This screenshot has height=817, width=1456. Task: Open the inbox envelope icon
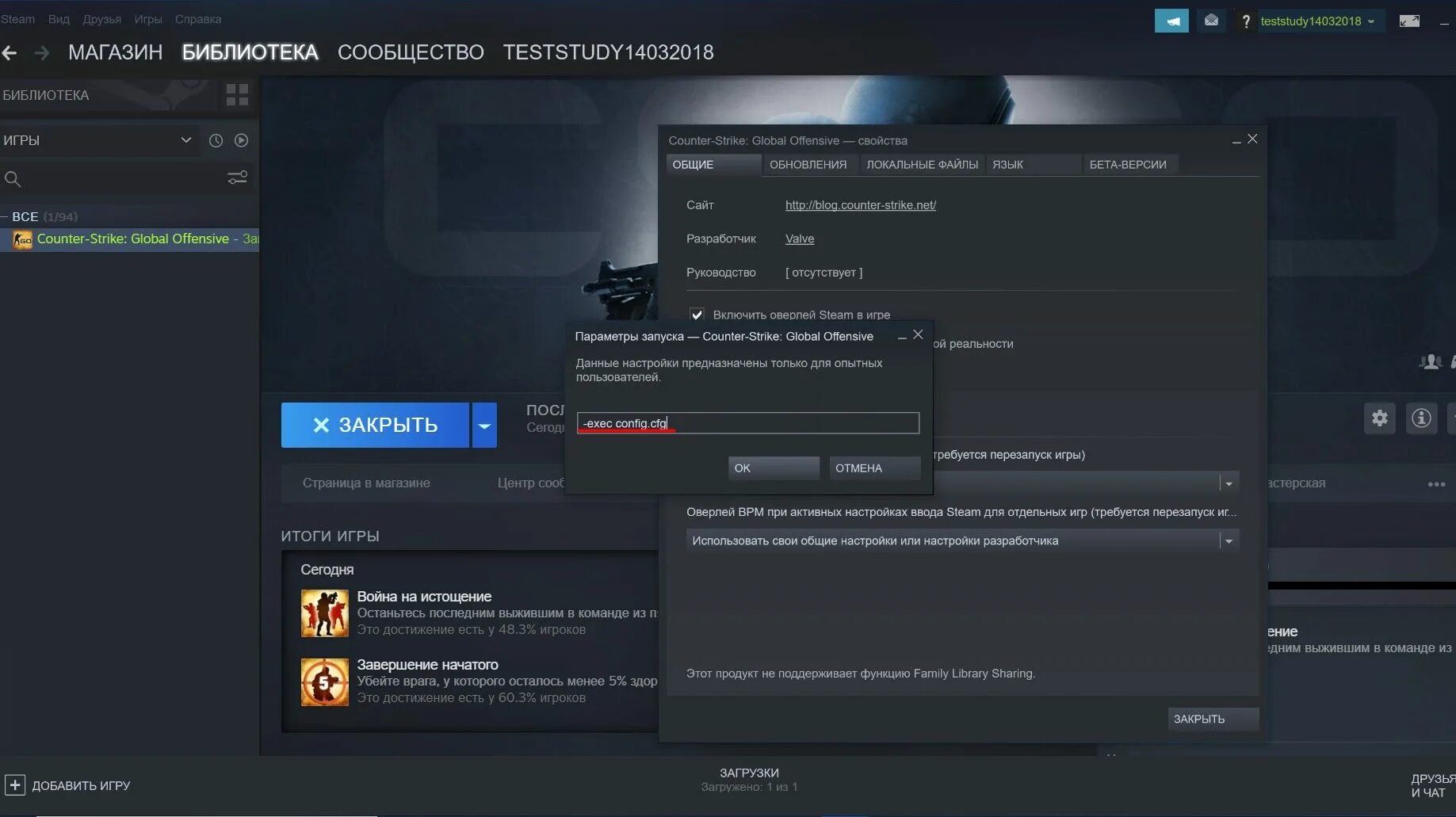click(x=1211, y=21)
